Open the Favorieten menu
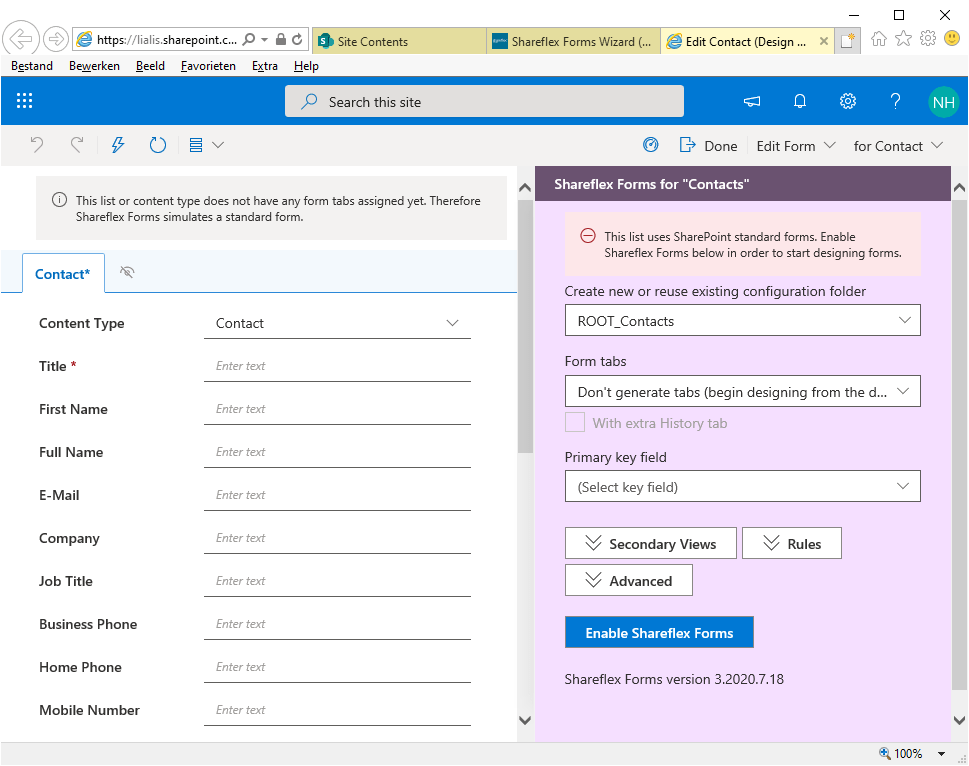The image size is (969, 766). click(x=208, y=65)
